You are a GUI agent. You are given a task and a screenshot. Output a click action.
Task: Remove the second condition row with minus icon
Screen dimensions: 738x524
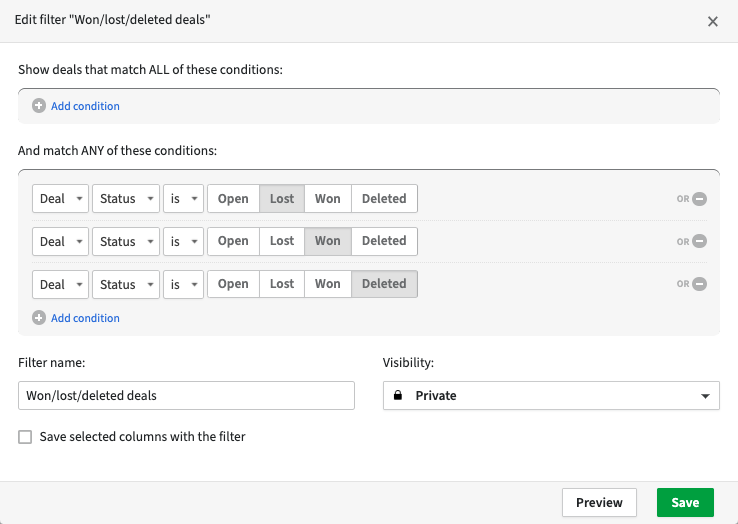tap(700, 241)
